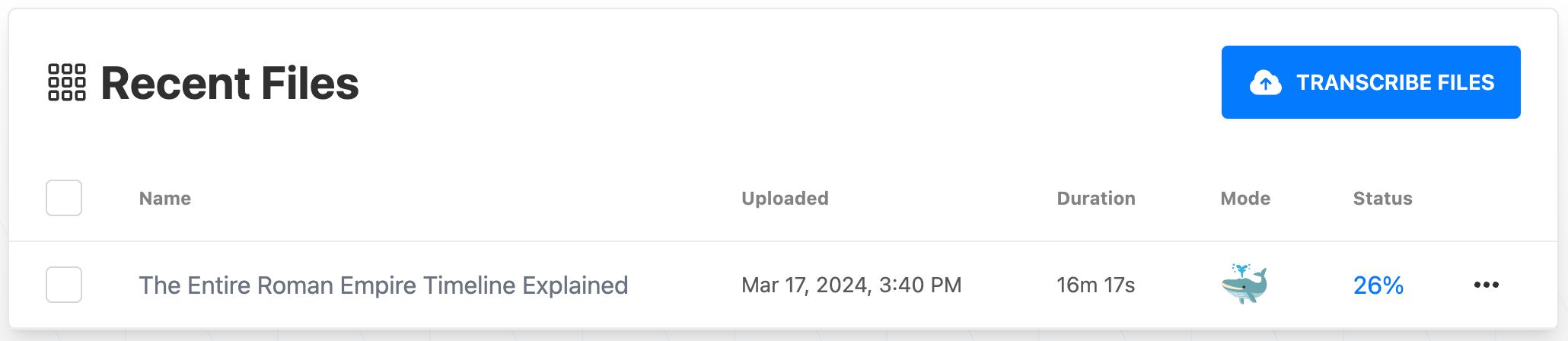
Task: Open the three-dot menu for the file
Action: (1486, 285)
